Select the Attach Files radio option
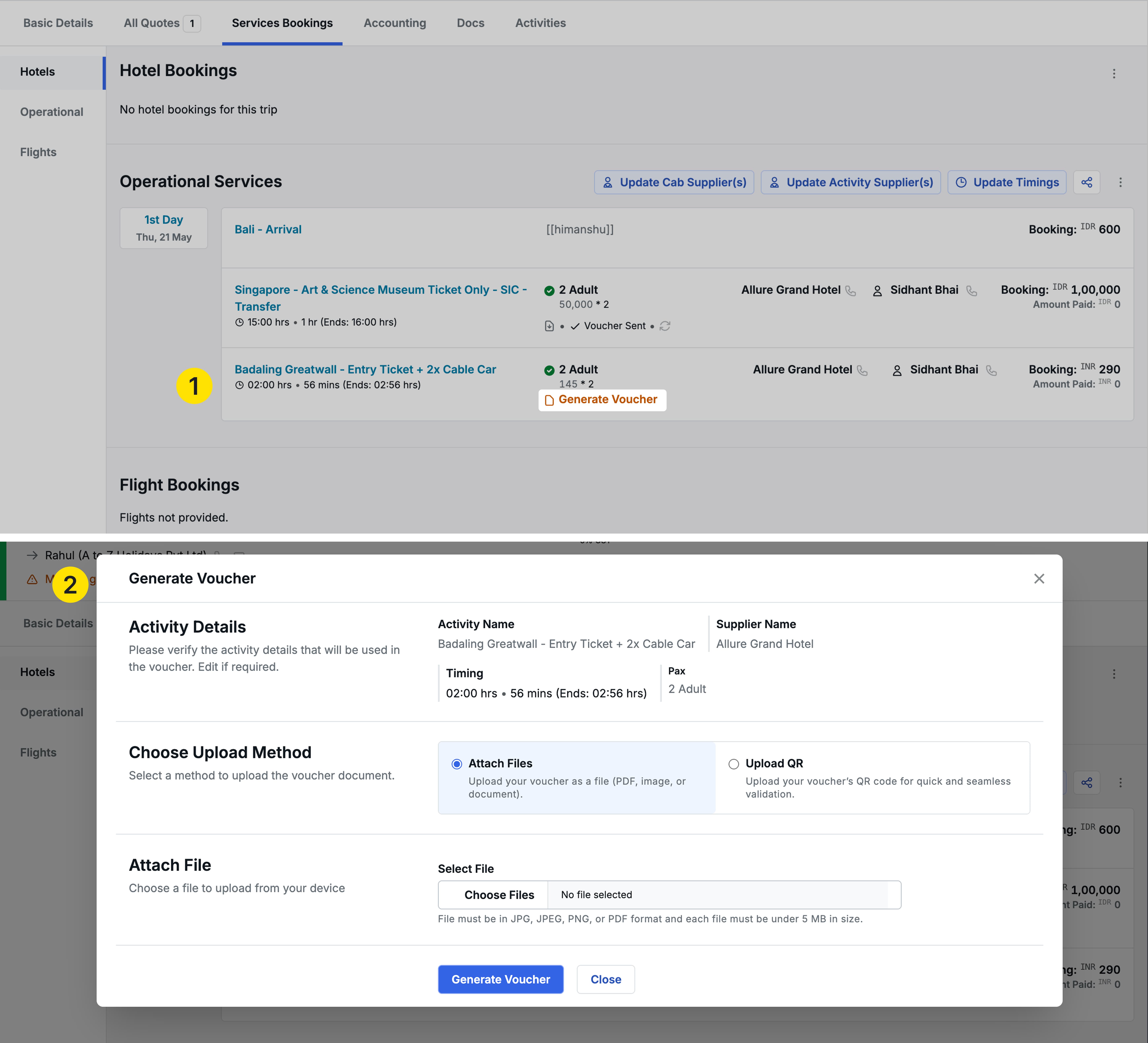The image size is (1148, 1043). (x=457, y=764)
